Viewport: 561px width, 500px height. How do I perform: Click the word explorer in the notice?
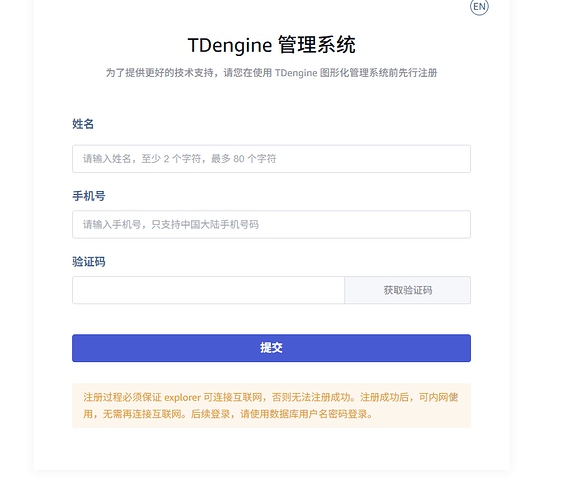click(x=182, y=397)
